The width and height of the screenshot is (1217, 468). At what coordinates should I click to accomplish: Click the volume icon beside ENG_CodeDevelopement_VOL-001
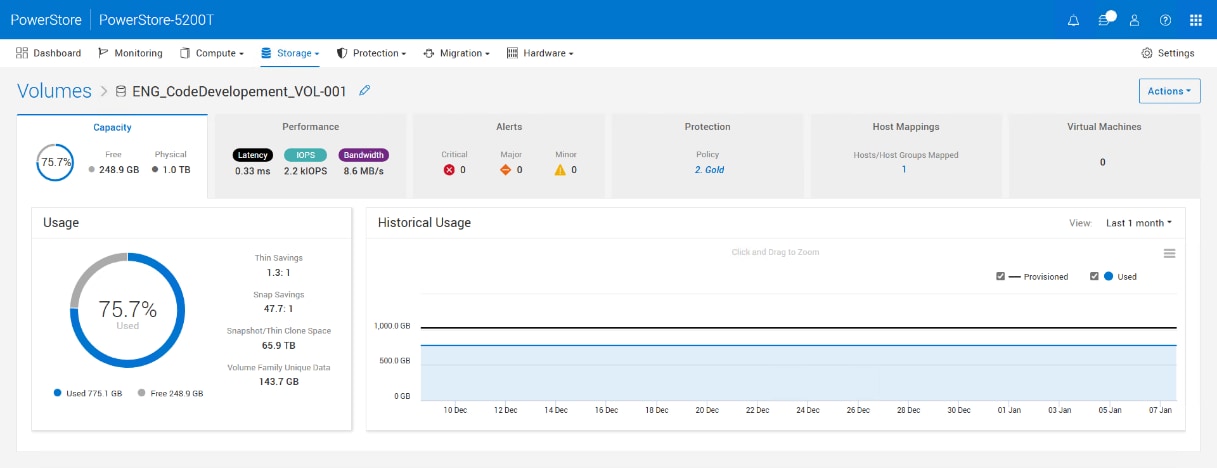[121, 91]
